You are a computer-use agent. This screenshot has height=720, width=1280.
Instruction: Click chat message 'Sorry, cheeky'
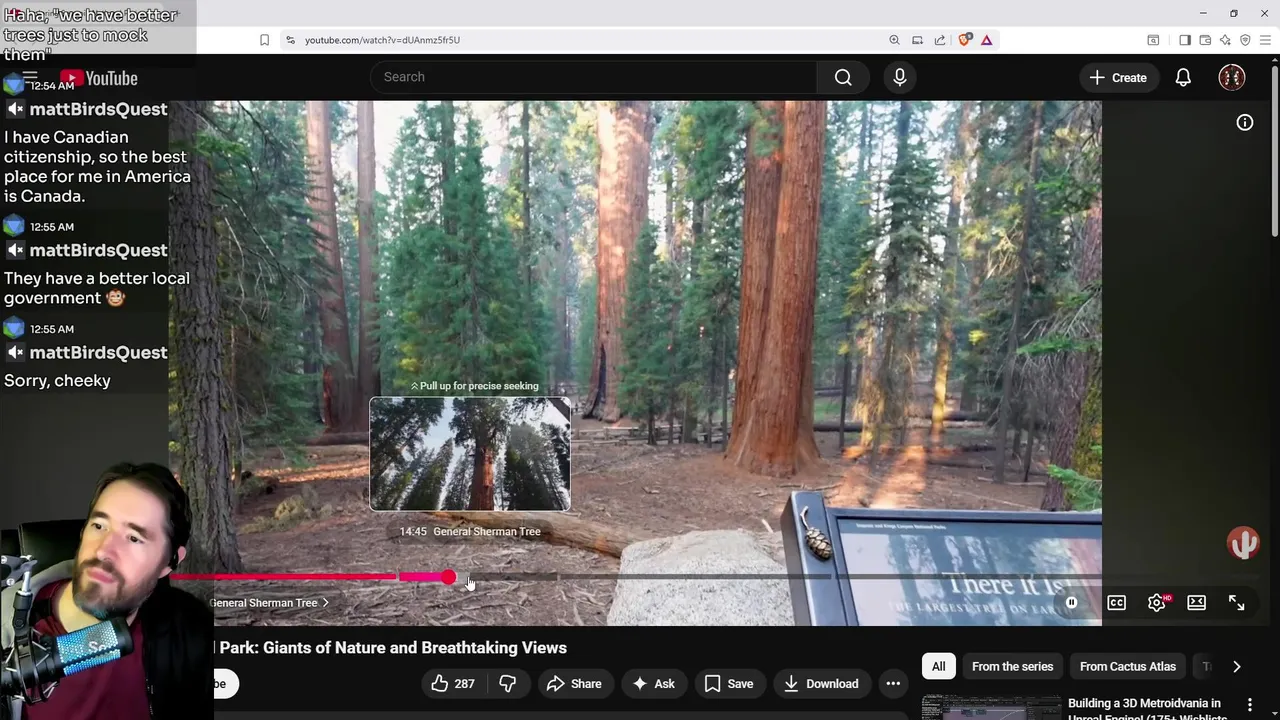pyautogui.click(x=57, y=381)
